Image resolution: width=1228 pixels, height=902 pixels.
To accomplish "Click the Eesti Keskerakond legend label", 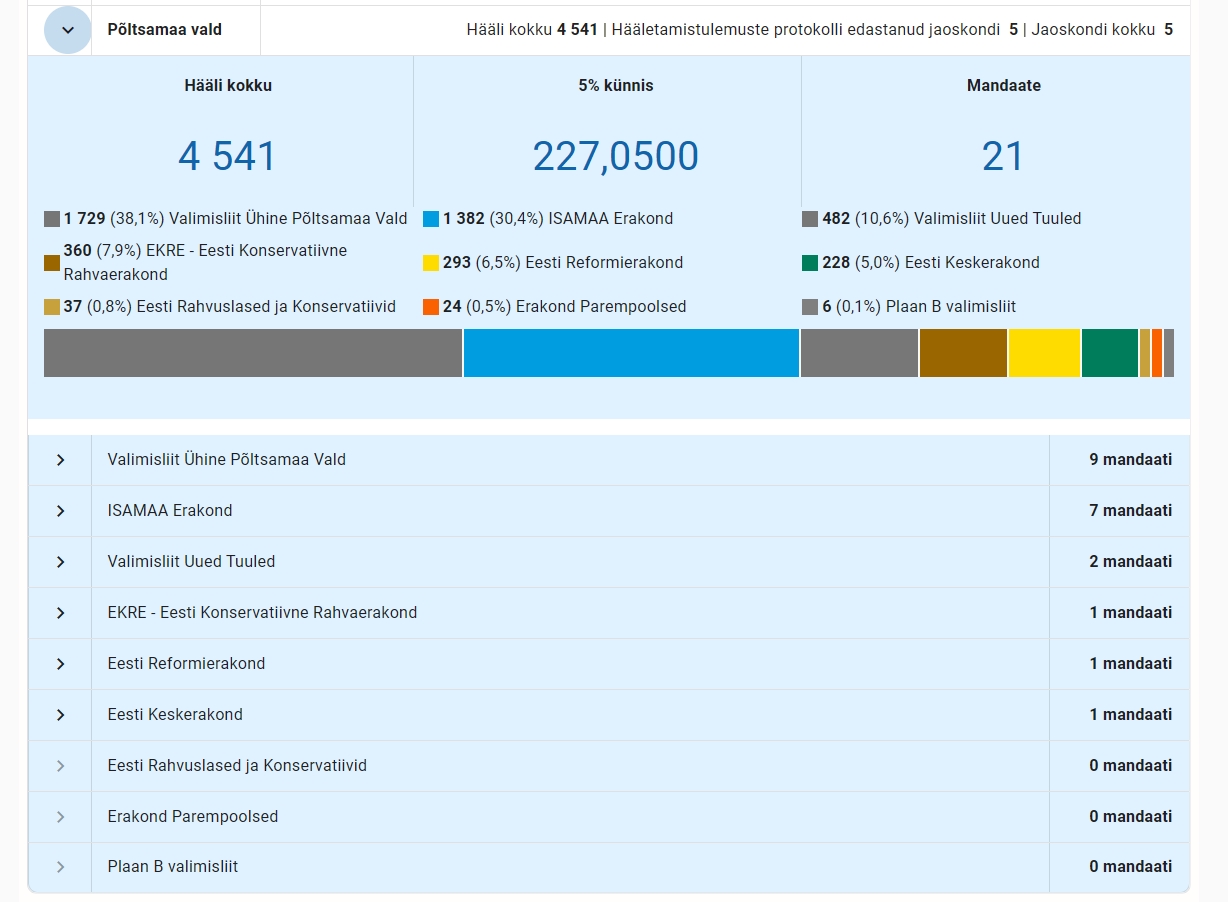I will pyautogui.click(x=971, y=263).
